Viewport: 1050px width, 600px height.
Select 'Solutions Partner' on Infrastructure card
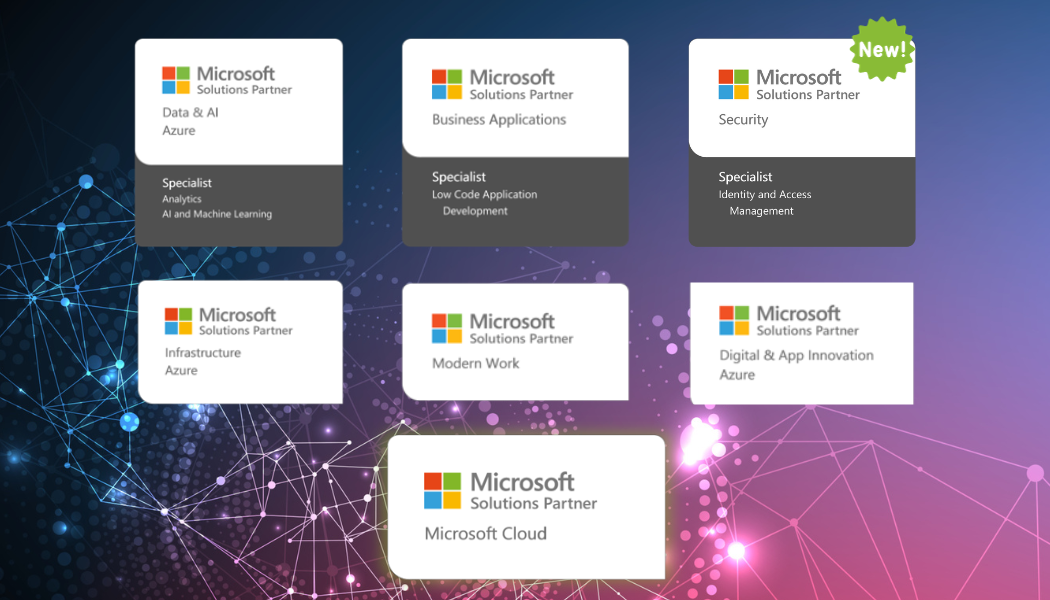click(x=246, y=331)
